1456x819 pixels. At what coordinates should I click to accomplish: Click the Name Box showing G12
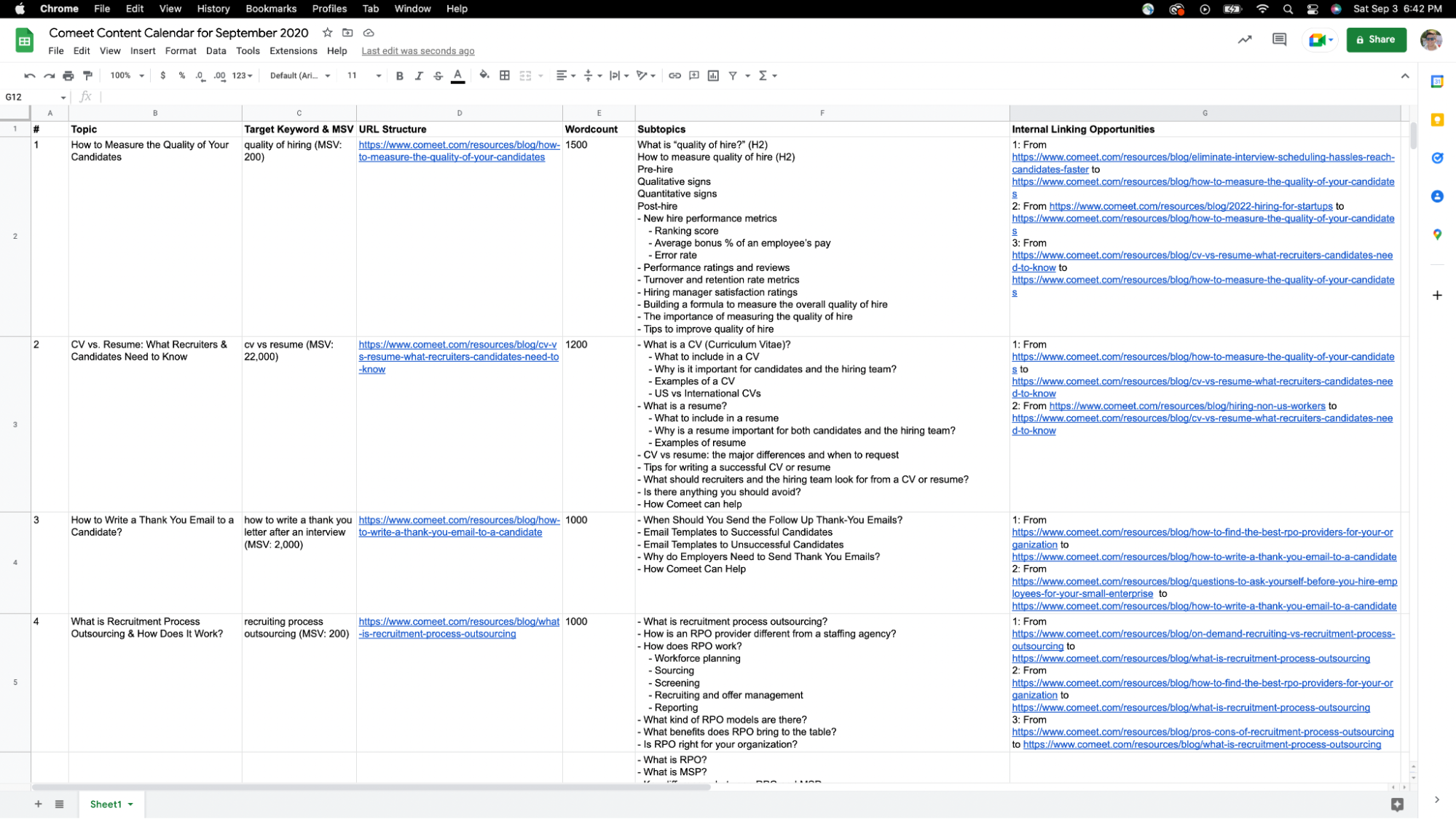pos(35,97)
